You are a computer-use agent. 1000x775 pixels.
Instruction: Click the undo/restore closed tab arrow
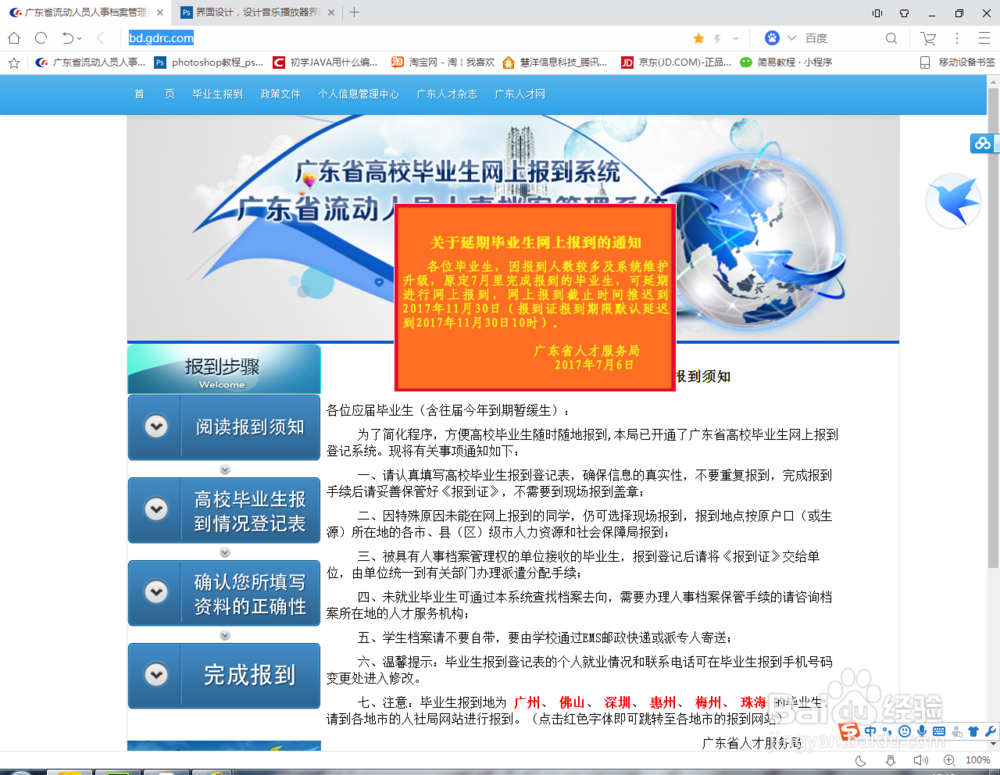click(x=68, y=38)
